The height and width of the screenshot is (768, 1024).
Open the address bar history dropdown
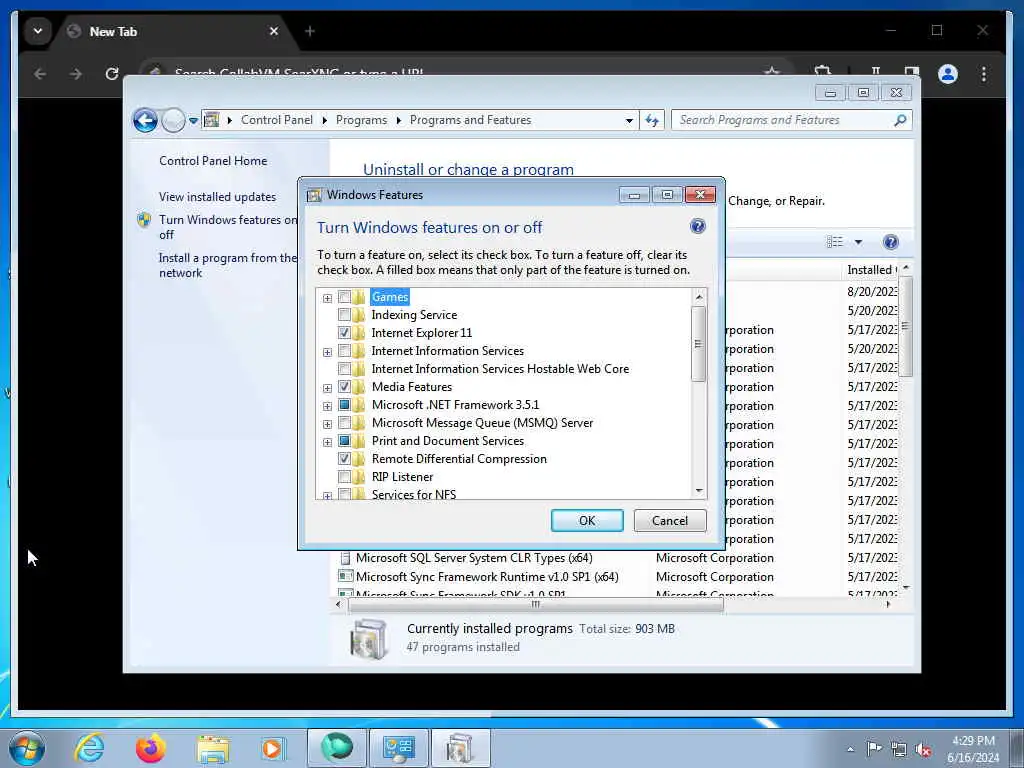(629, 121)
